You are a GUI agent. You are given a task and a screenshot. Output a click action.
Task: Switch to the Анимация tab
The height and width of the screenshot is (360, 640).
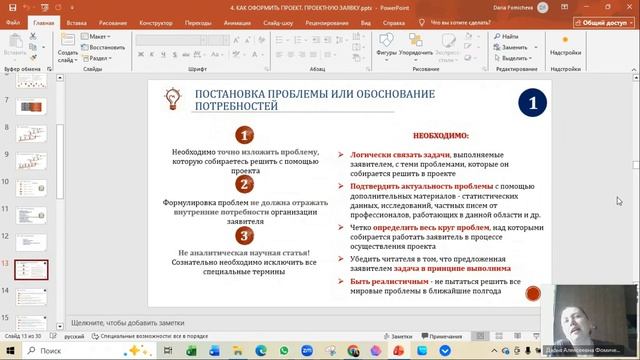point(237,23)
